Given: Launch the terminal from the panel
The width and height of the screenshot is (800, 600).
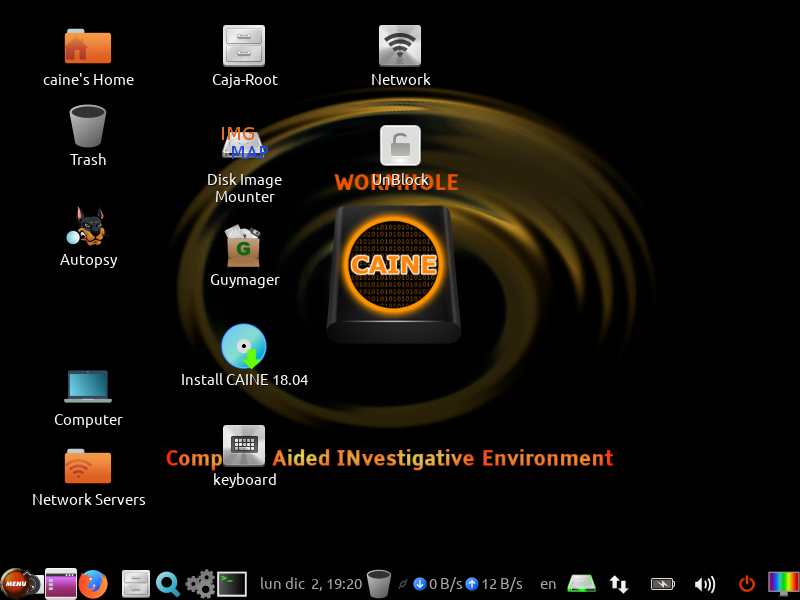Looking at the screenshot, I should 232,584.
